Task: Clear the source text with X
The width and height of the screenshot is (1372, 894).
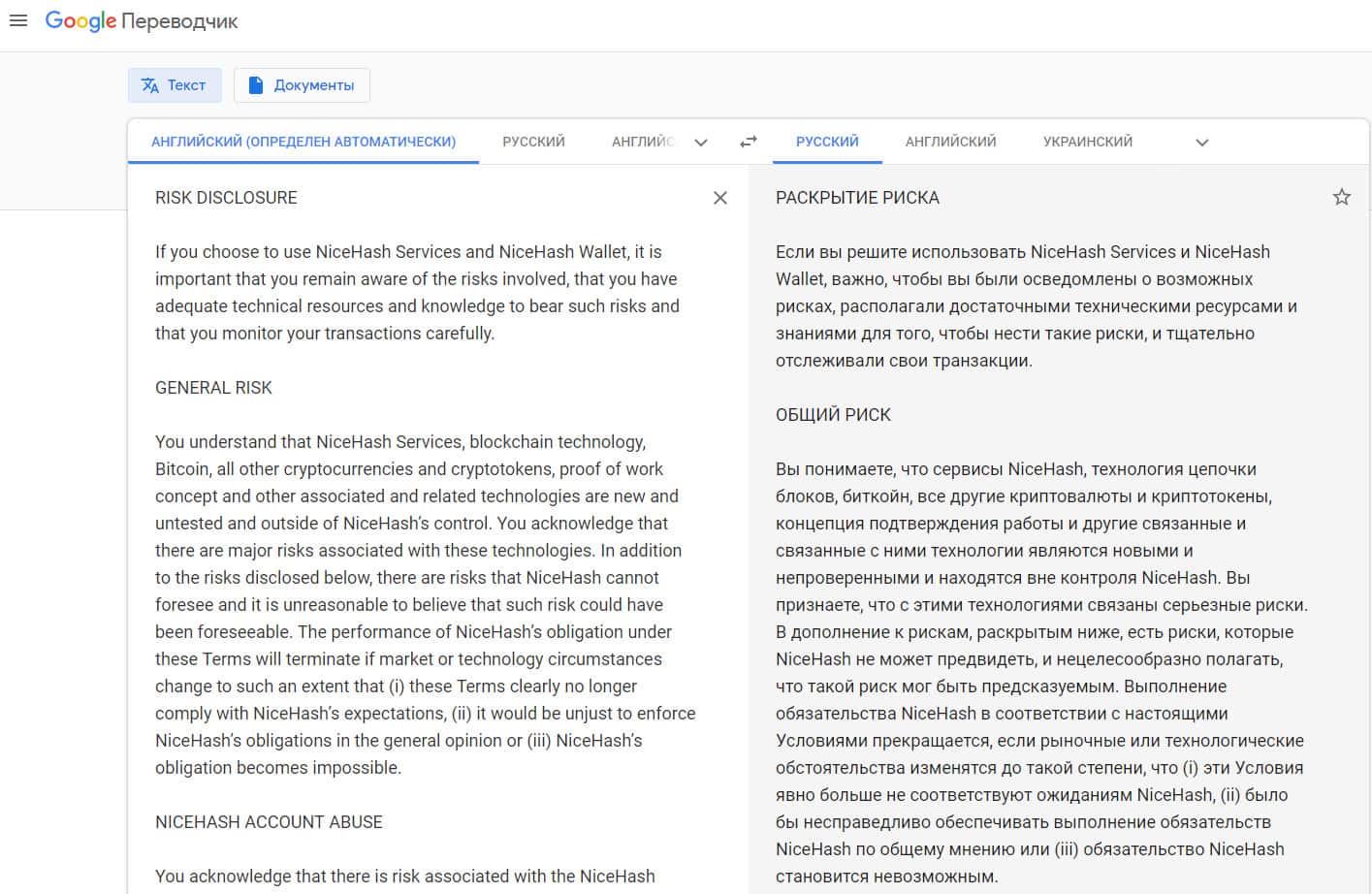Action: click(719, 198)
